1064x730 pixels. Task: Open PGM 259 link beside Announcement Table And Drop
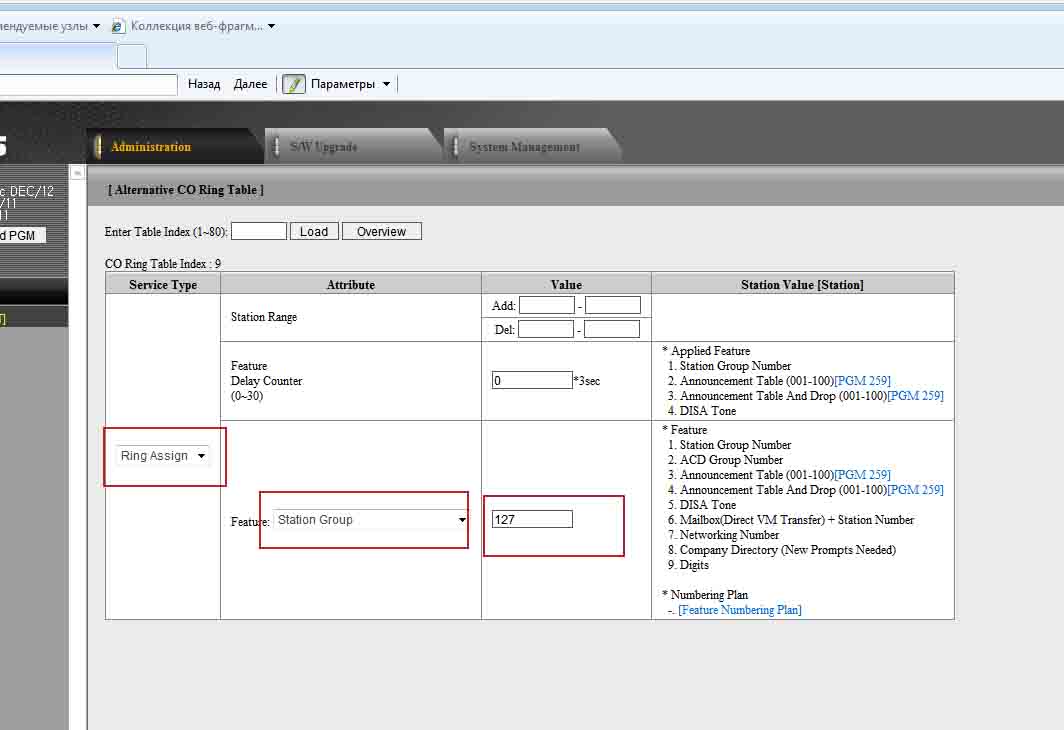pyautogui.click(x=915, y=396)
